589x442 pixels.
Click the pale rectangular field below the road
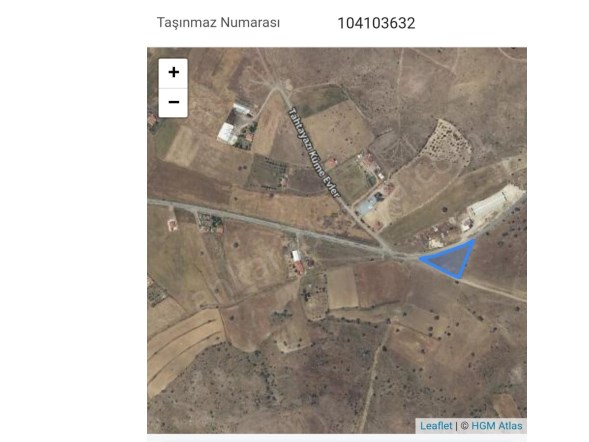(343, 288)
